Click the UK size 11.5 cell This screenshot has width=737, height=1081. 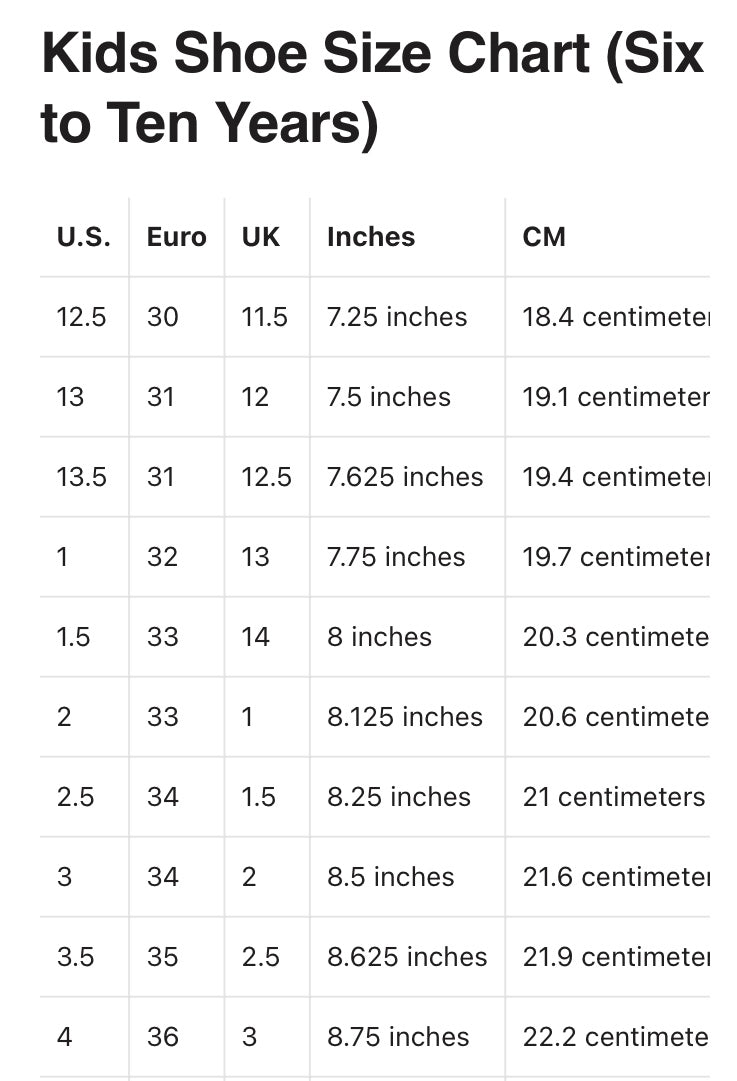coord(264,317)
